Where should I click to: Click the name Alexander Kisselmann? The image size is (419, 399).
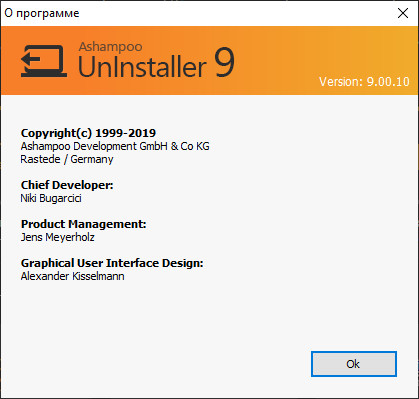[72, 276]
